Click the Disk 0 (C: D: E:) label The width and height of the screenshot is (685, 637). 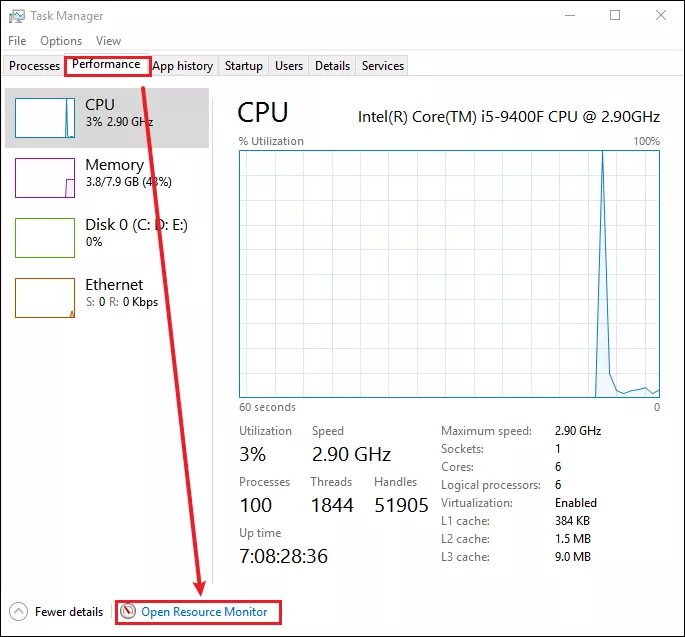point(136,225)
